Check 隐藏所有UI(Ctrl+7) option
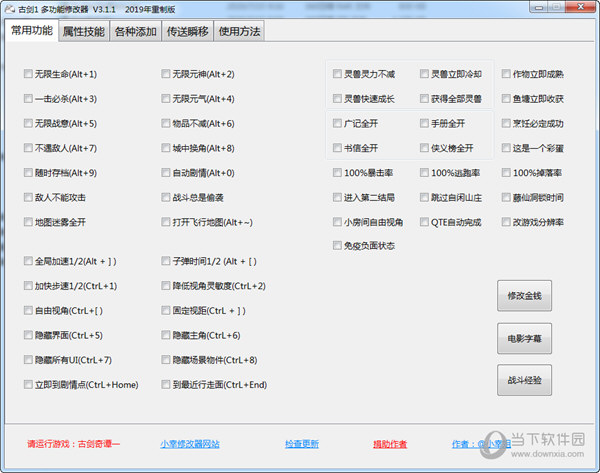This screenshot has width=600, height=473. [x=28, y=360]
